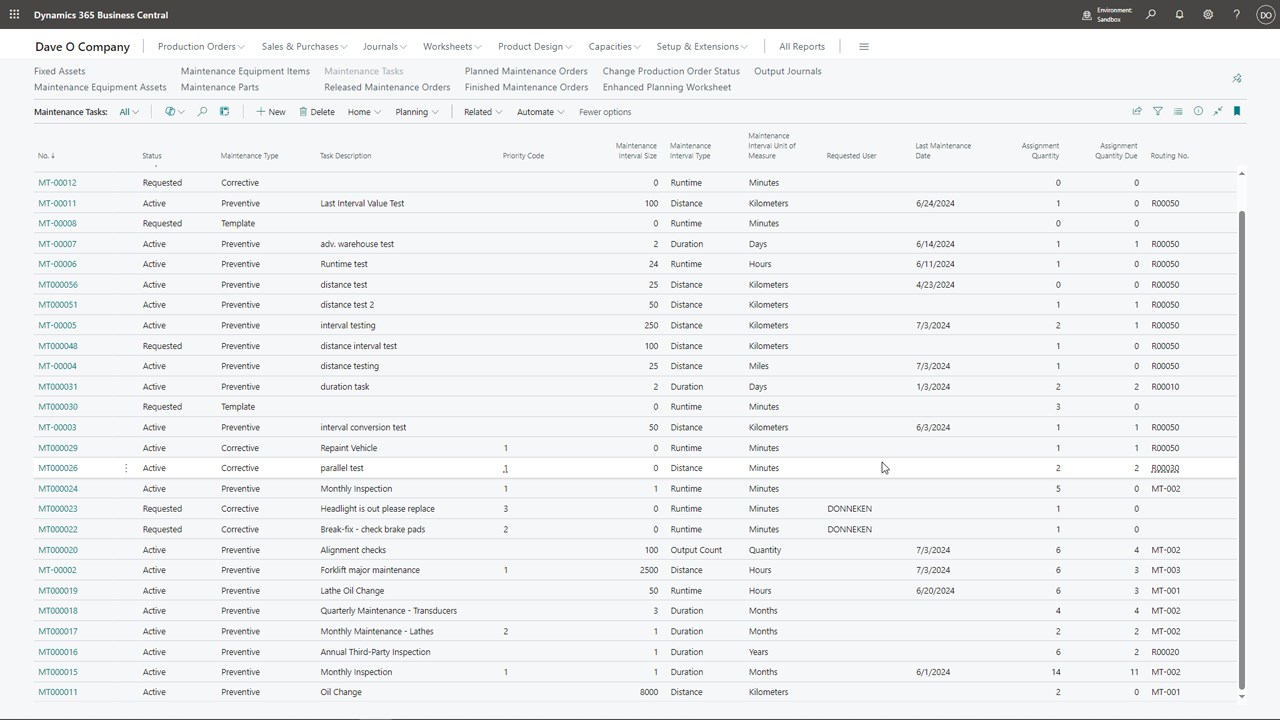Open the Help question mark
Viewport: 1280px width, 720px height.
click(x=1237, y=15)
